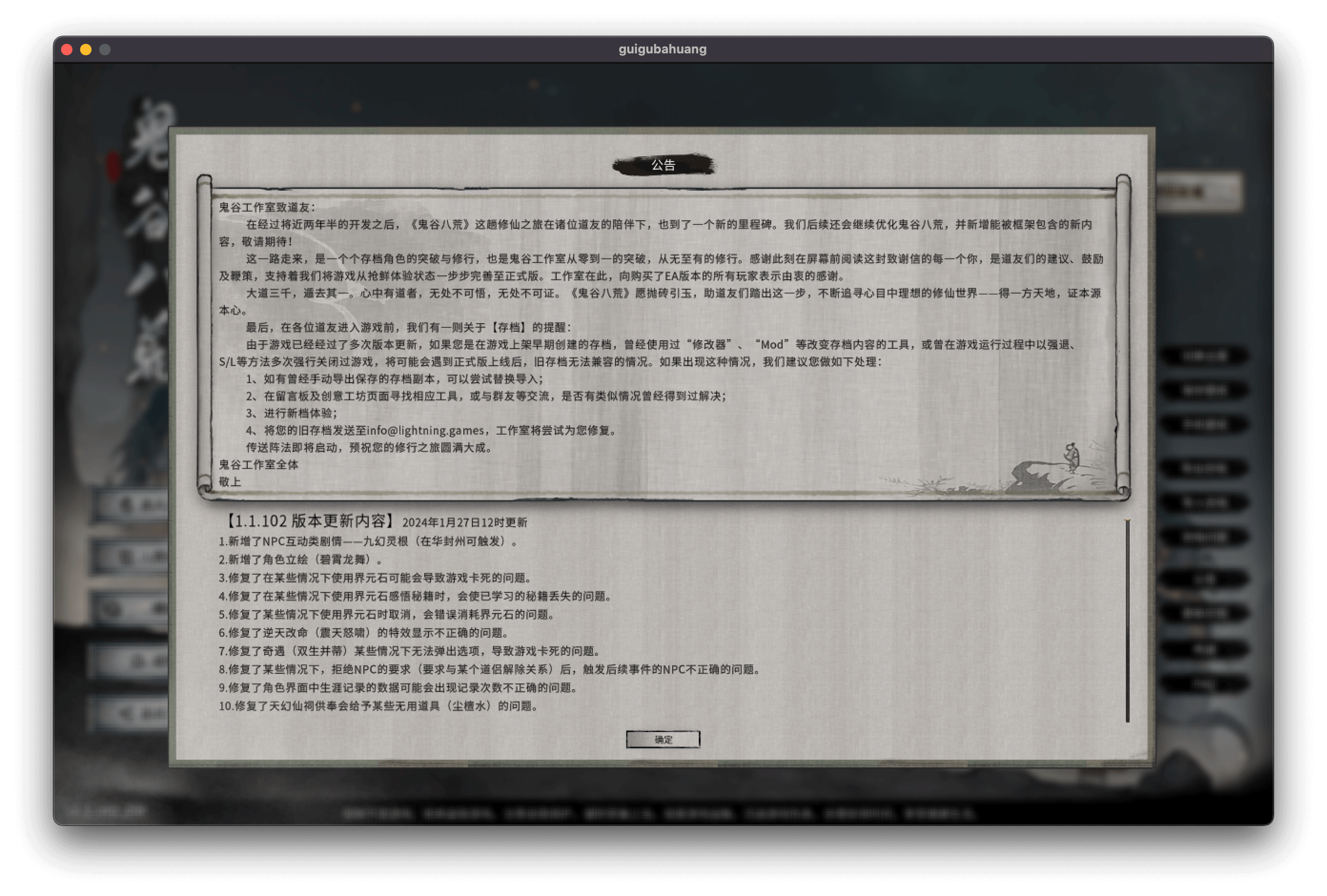Click step 1 about 存档副本 替换导入
Screen dimensions: 1327x896
(395, 378)
